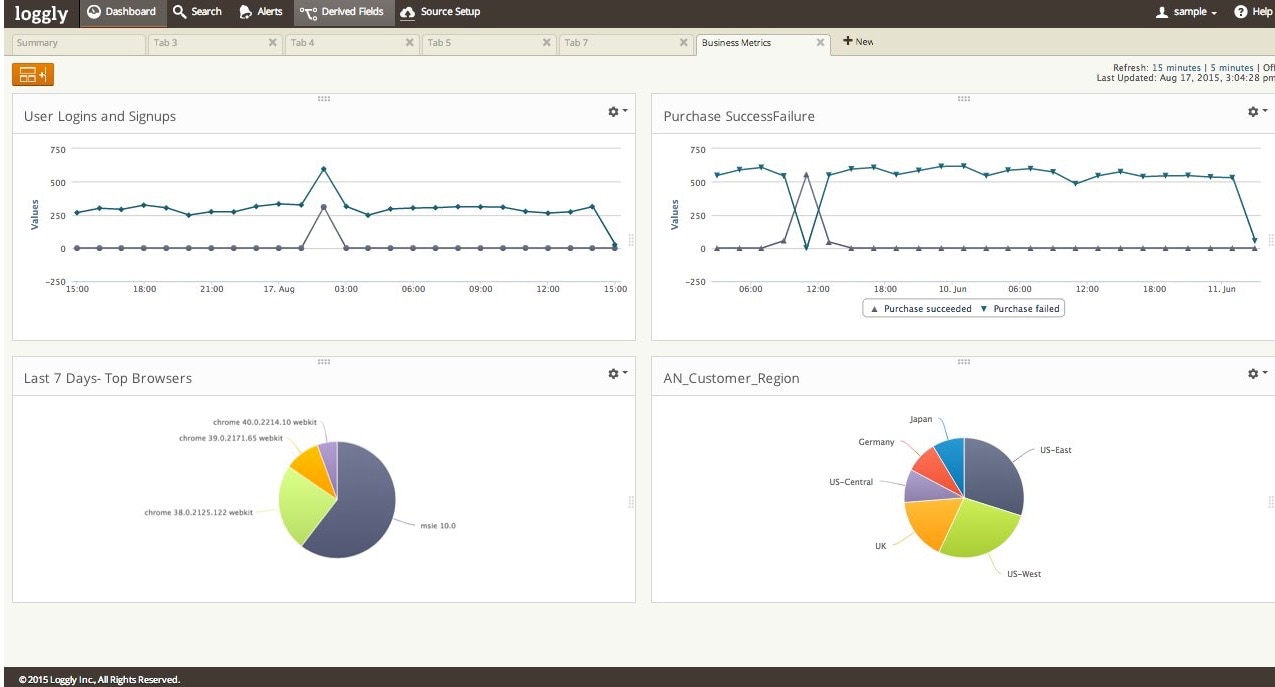
Task: Click the Help question mark icon
Action: [x=1240, y=12]
